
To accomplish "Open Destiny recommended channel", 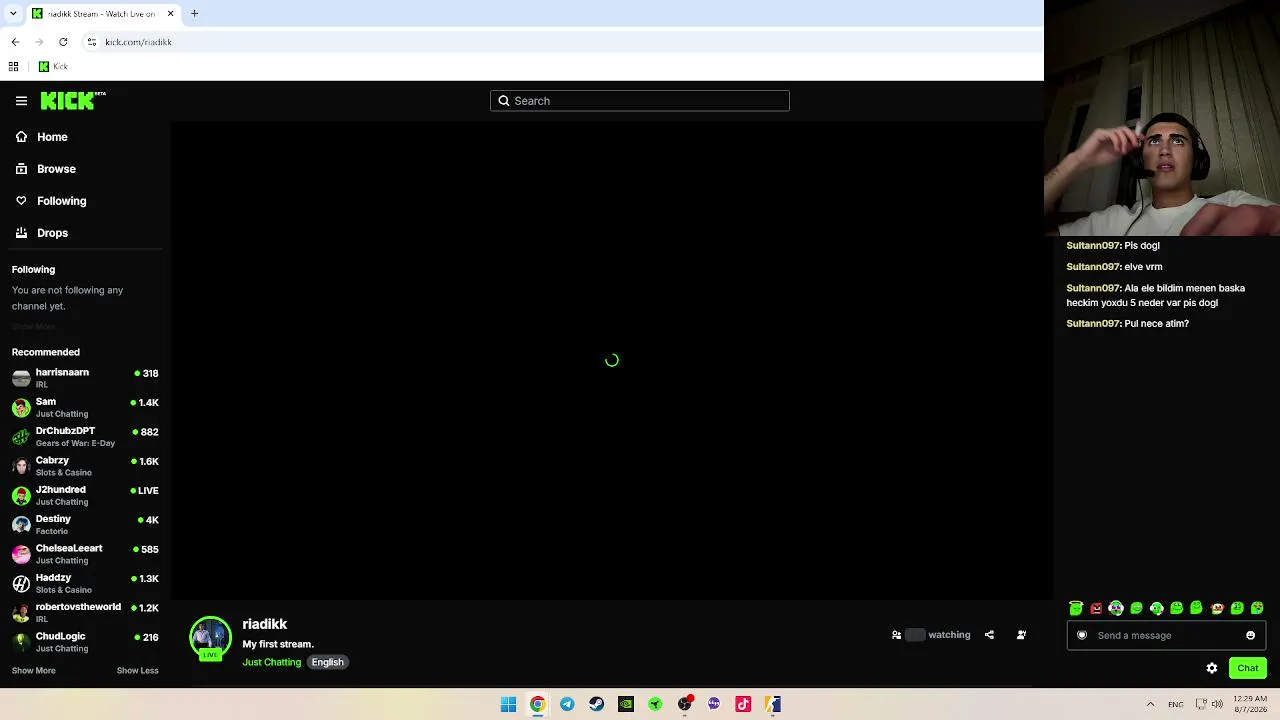I will click(85, 524).
